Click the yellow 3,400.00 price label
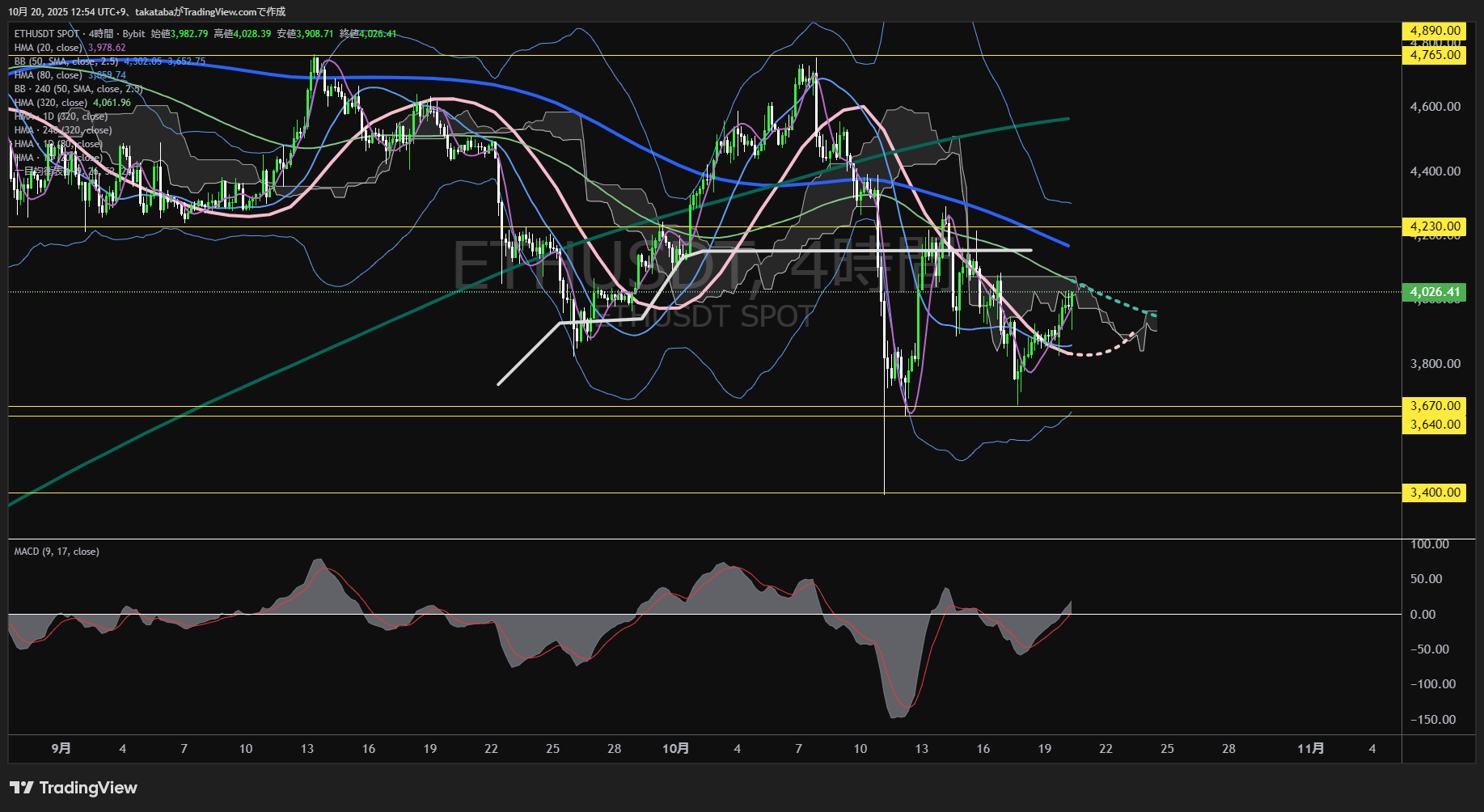This screenshot has width=1484, height=812. tap(1434, 493)
